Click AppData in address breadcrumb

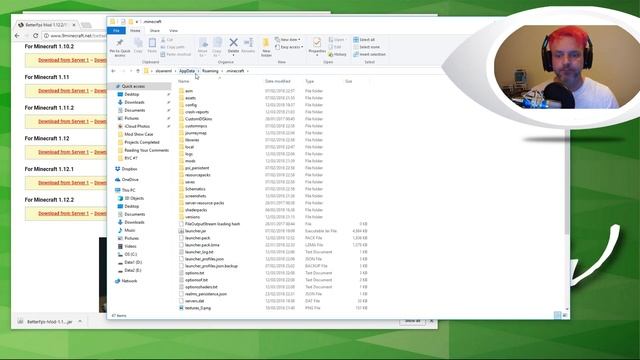187,71
